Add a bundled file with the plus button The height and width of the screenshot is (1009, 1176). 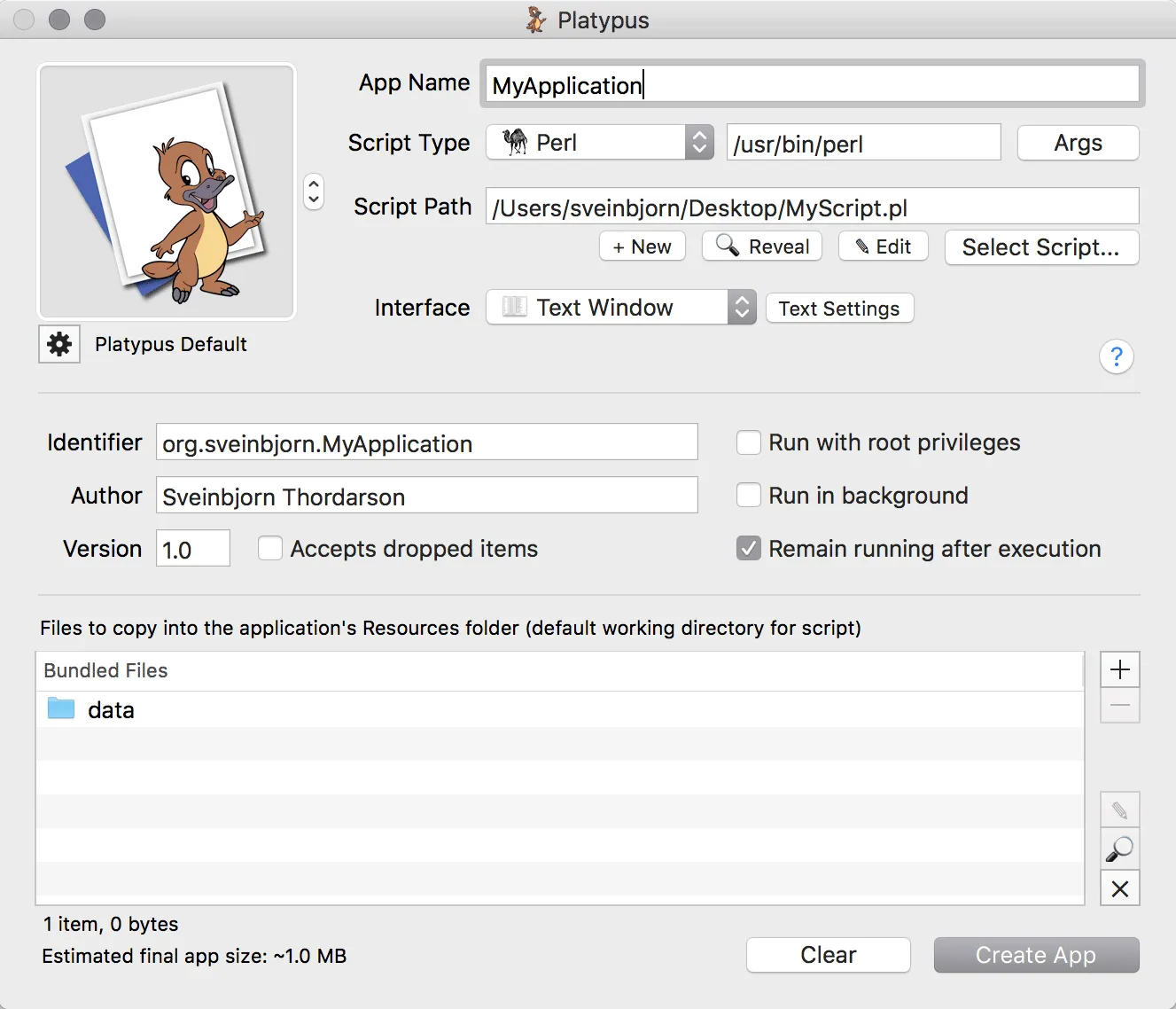click(1120, 669)
